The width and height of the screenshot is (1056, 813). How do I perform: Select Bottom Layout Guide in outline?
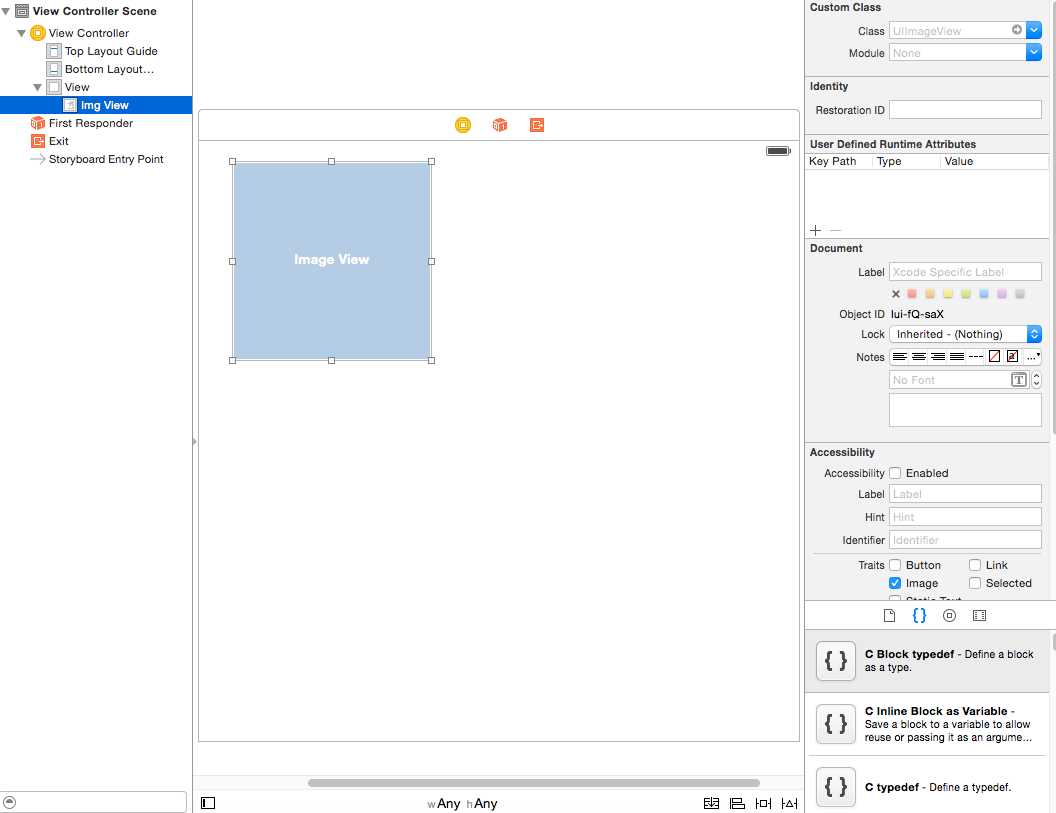click(x=109, y=69)
